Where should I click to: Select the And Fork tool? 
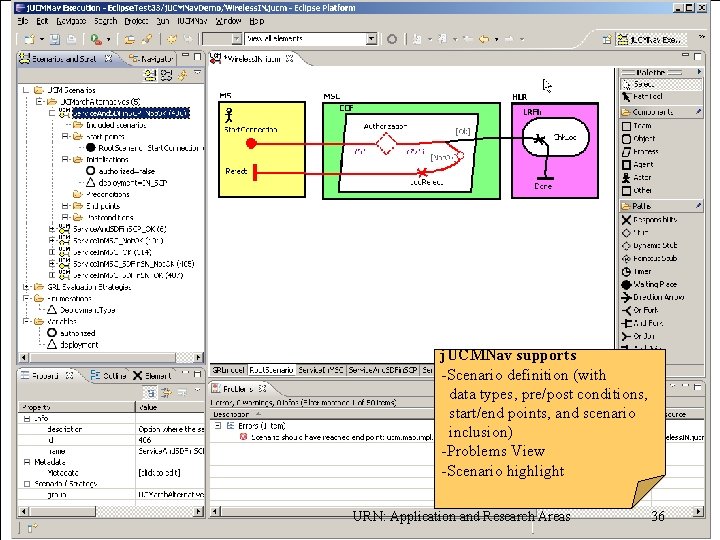[642, 323]
